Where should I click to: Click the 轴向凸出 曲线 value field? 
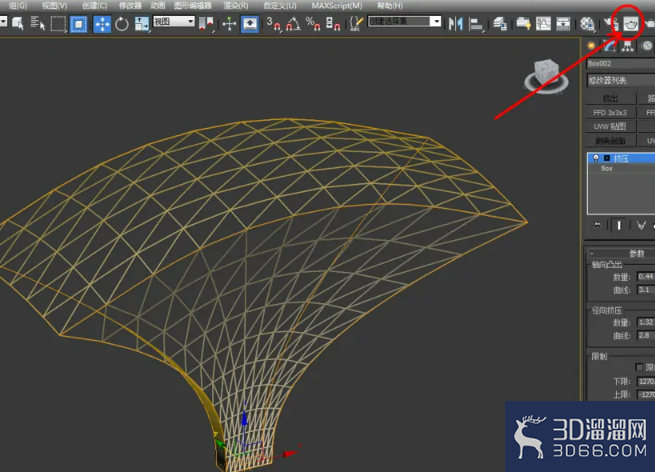tap(646, 289)
